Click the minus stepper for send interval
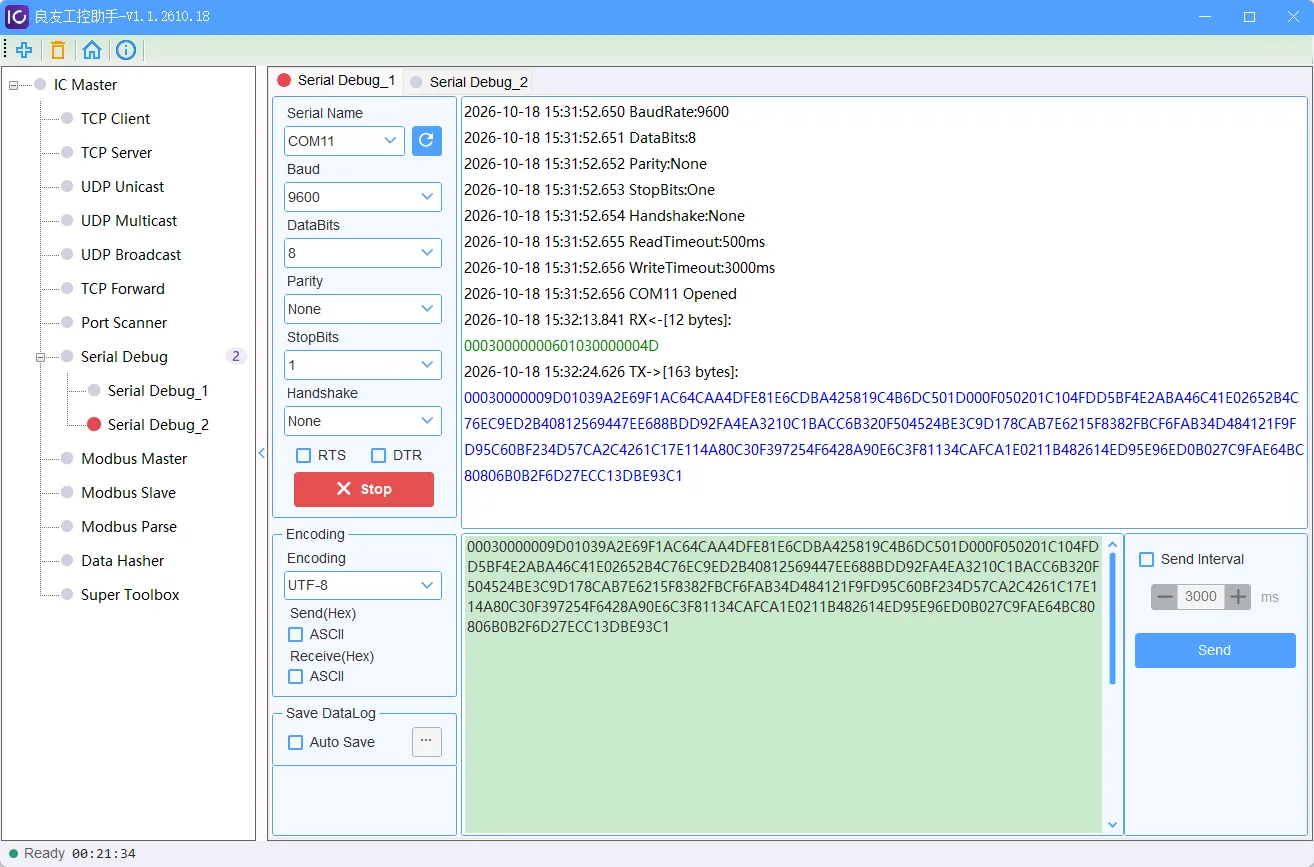This screenshot has width=1314, height=867. 1164,597
